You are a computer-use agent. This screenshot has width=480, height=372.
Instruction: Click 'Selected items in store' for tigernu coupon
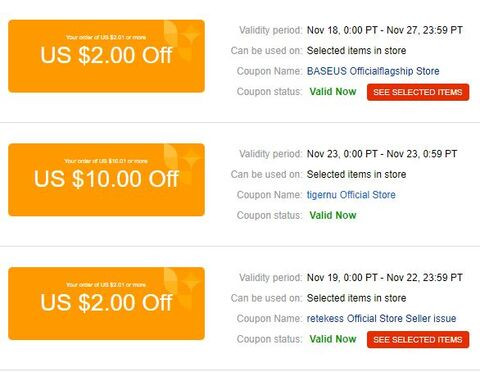coord(356,174)
